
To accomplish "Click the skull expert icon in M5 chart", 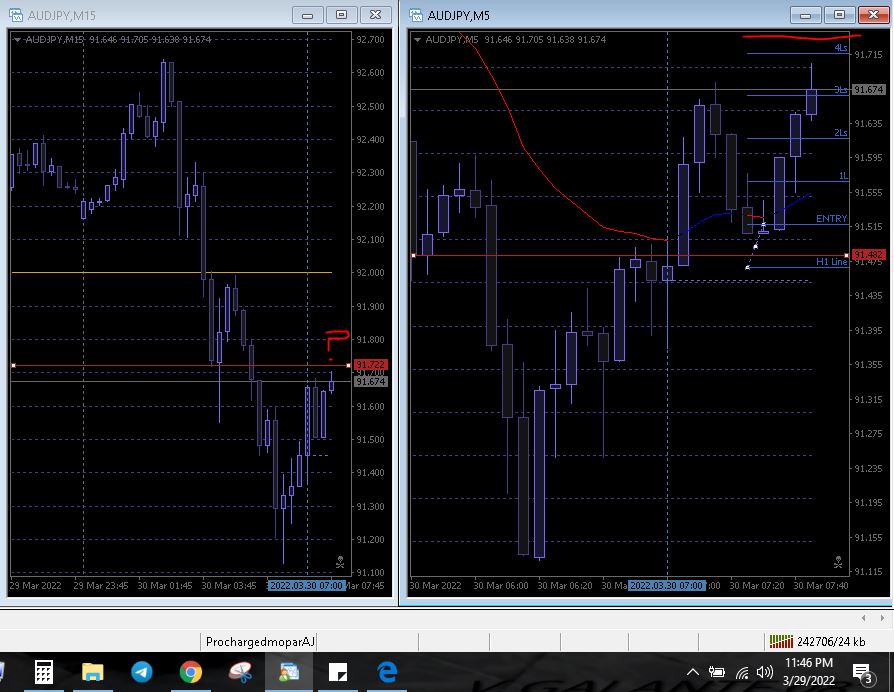I will pos(838,563).
